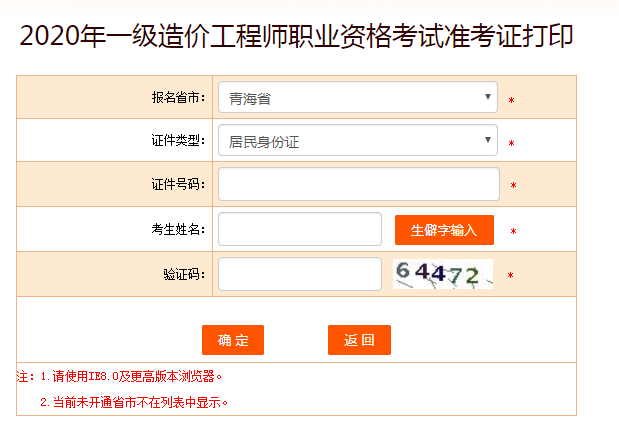
Task: Refresh the captcha image showing 64472
Action: [443, 274]
